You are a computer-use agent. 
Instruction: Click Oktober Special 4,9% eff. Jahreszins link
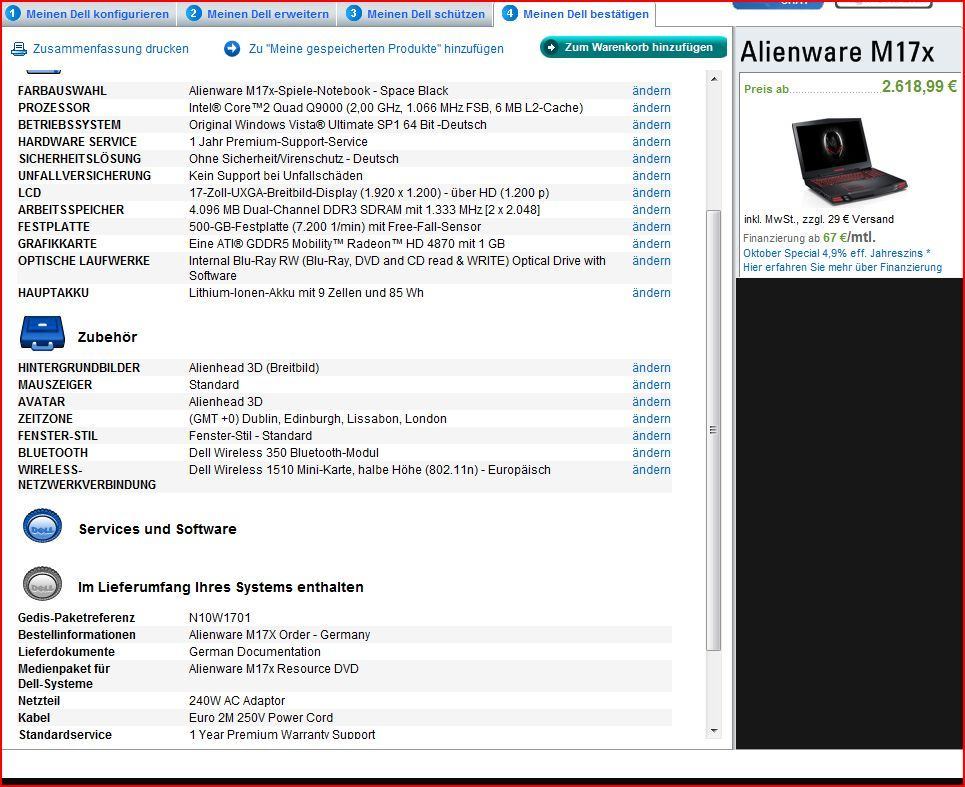pyautogui.click(x=836, y=253)
